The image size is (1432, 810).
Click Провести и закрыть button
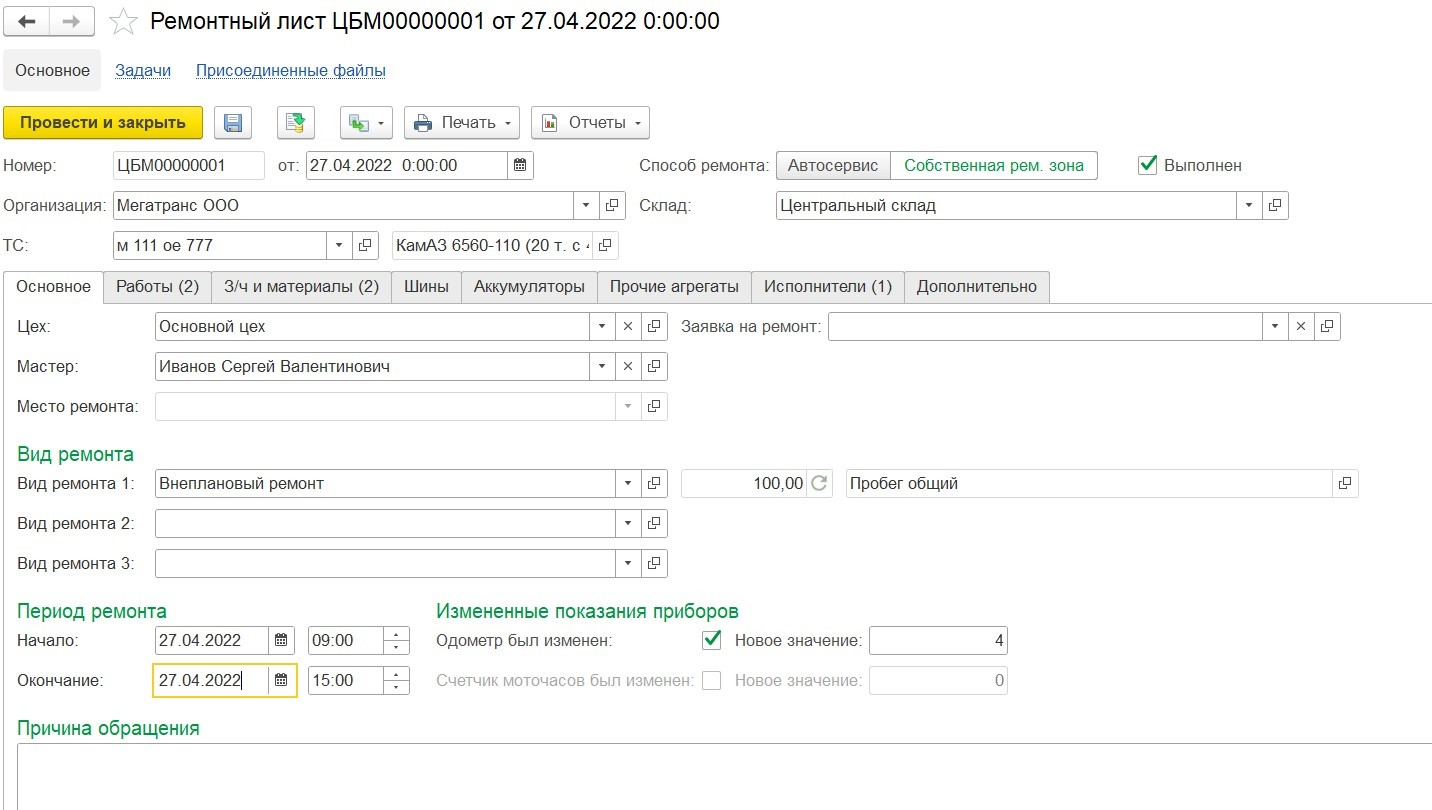[103, 123]
